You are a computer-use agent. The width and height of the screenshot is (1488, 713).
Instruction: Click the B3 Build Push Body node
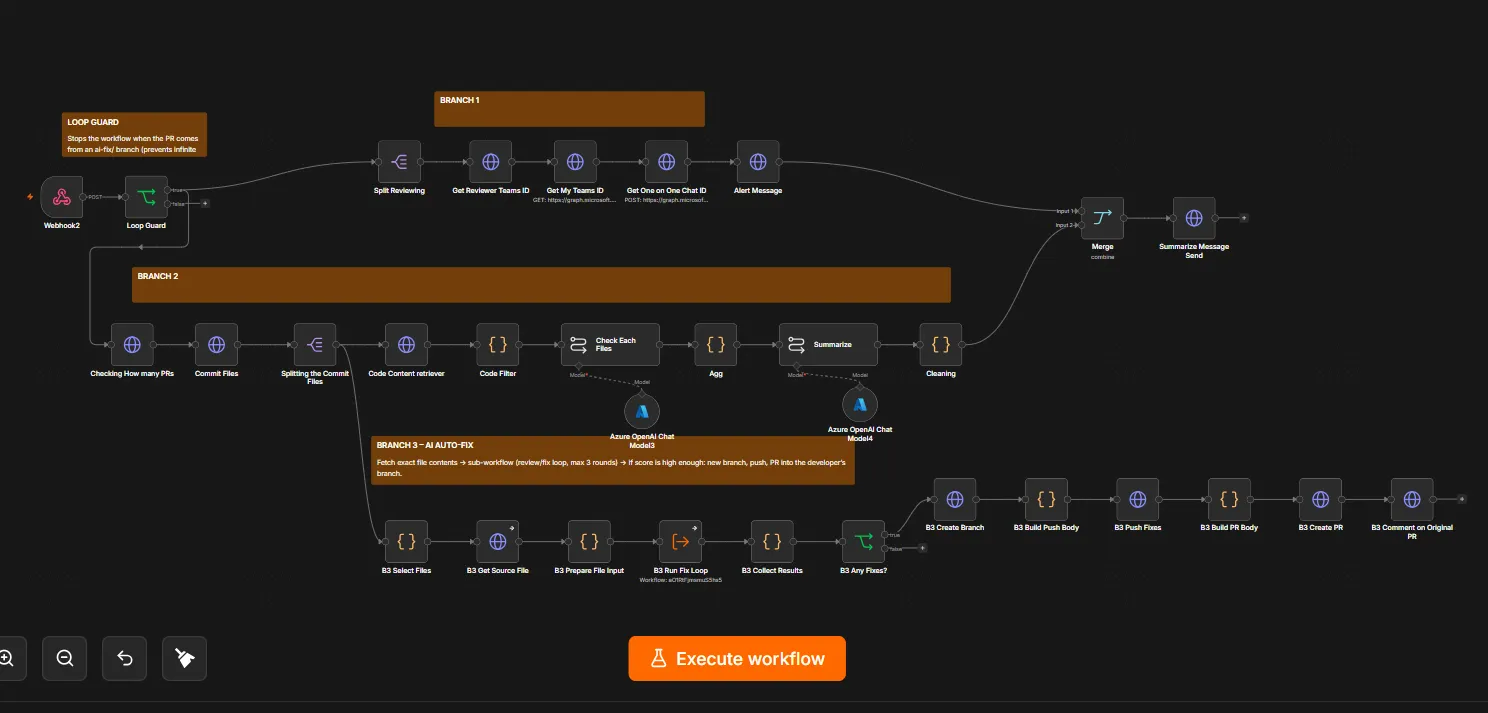1046,499
